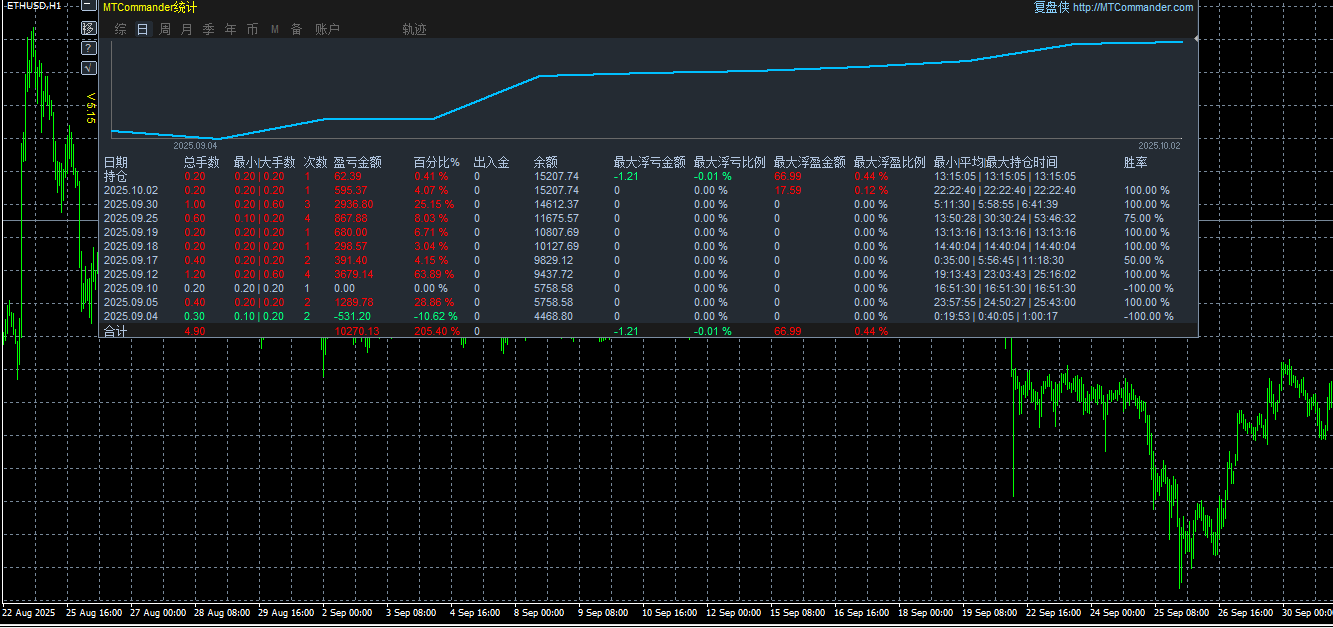
Task: Select the 2025.09.12 row date
Action: coord(131,274)
